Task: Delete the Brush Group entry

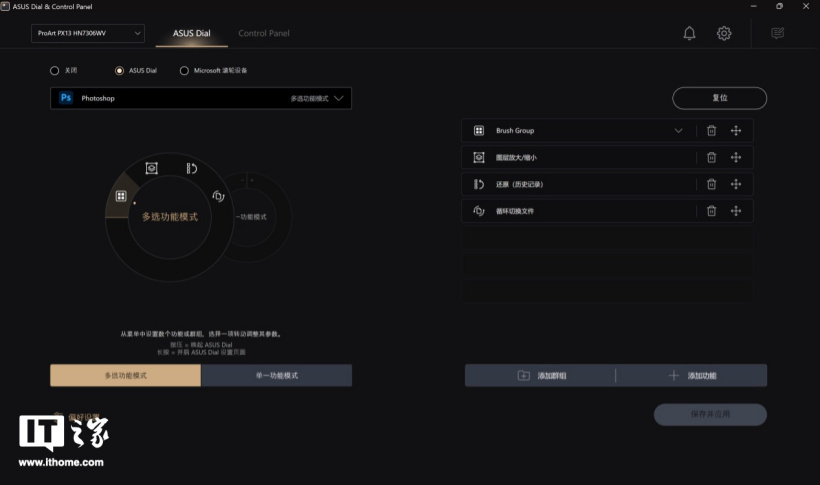Action: (711, 131)
